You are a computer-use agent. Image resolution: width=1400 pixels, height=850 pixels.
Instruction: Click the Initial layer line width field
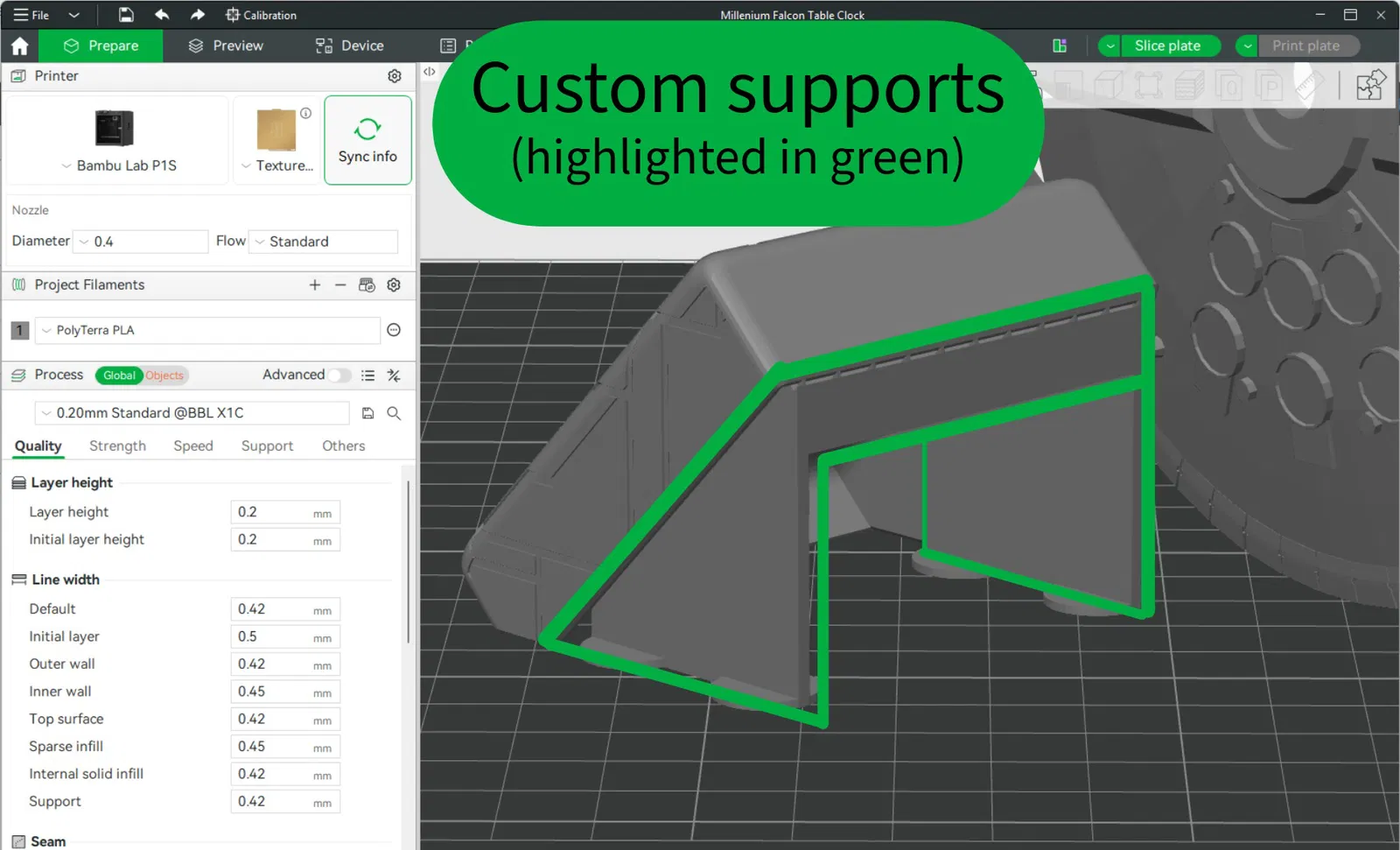285,636
